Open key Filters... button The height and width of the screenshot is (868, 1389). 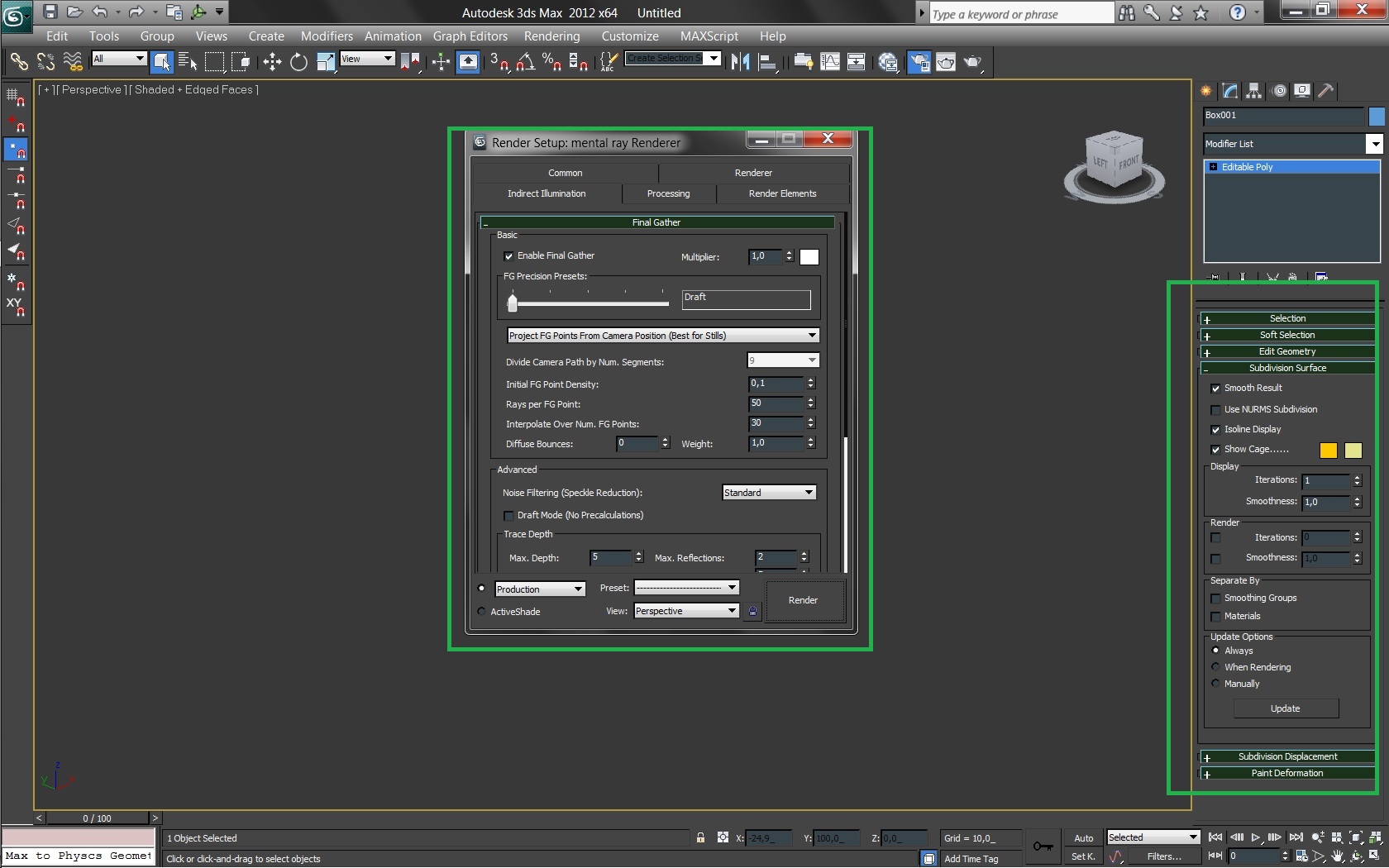coord(1163,856)
